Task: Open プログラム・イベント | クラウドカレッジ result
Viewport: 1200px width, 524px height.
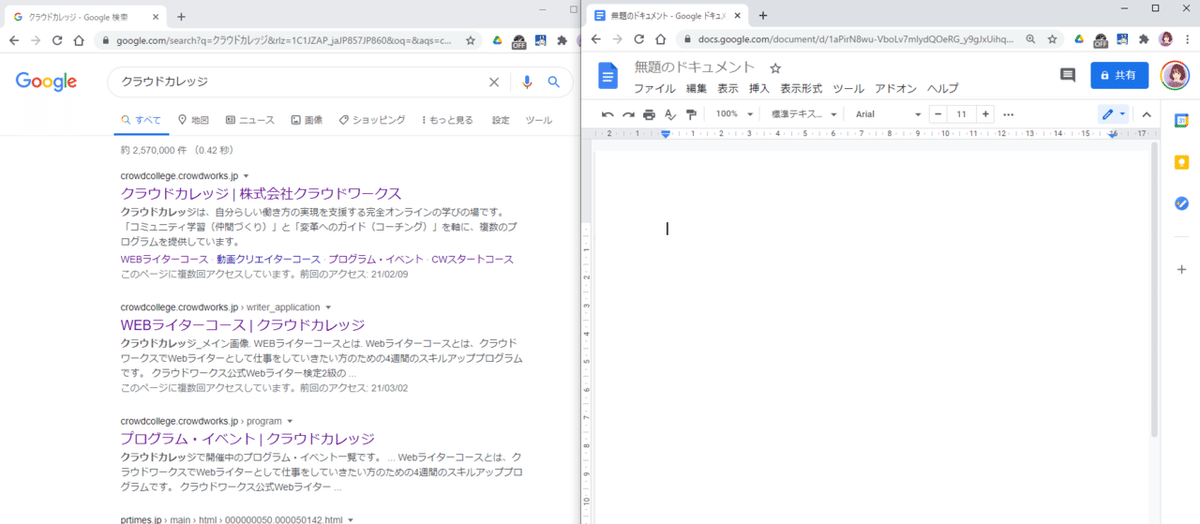Action: click(x=247, y=439)
